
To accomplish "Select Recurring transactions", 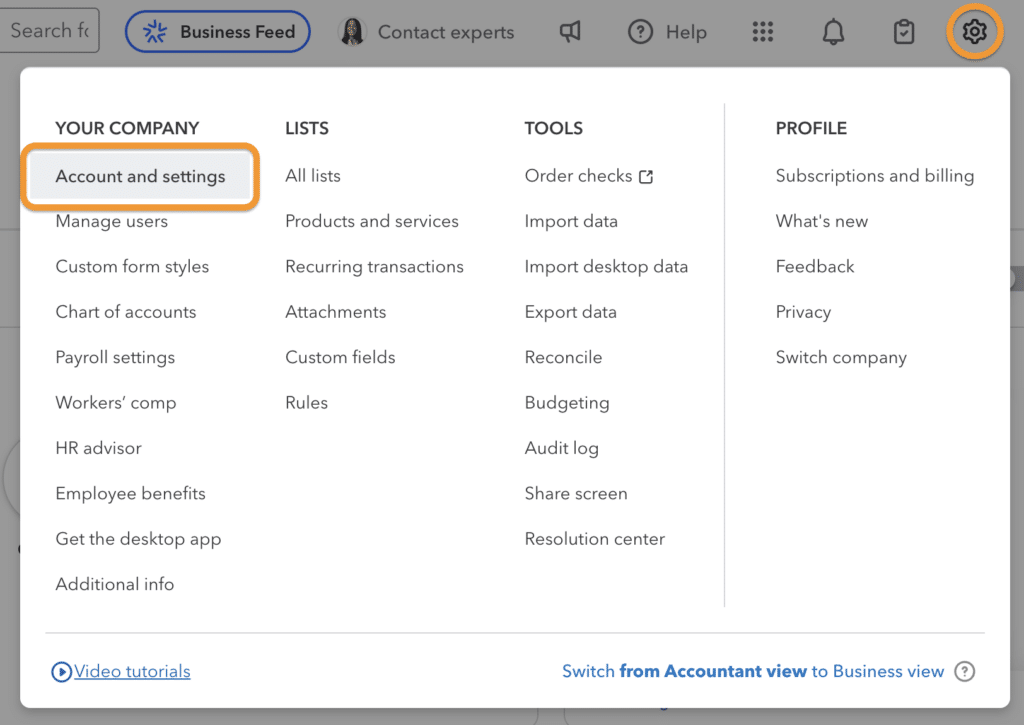I will tap(374, 266).
